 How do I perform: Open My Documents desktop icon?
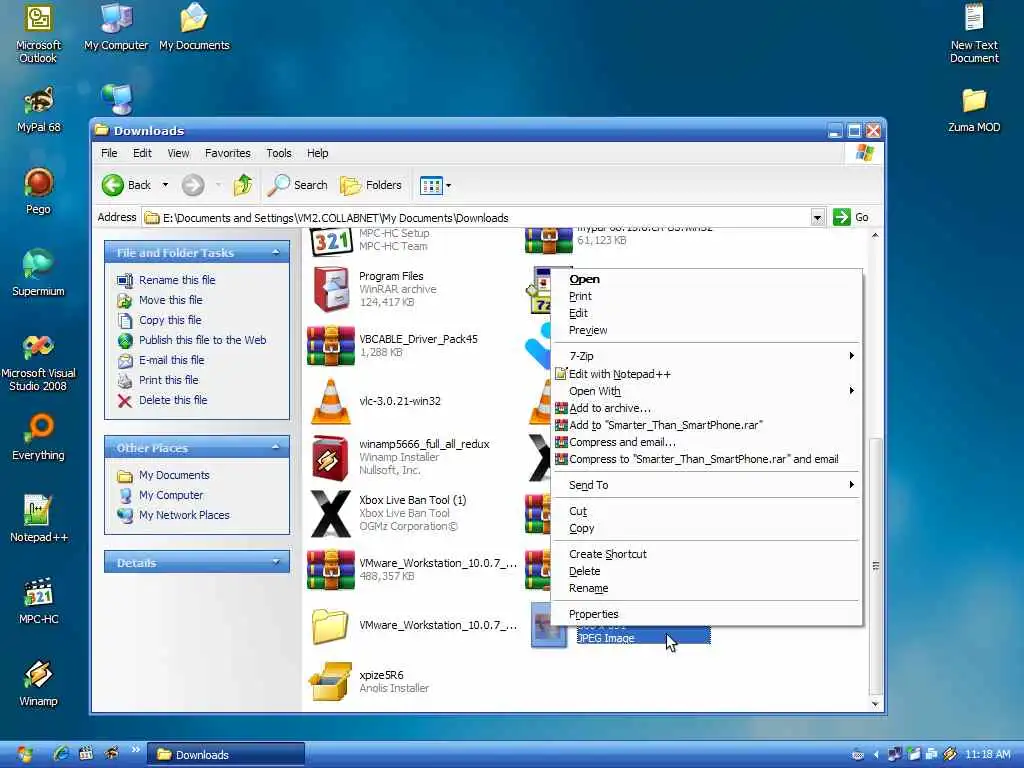coord(194,27)
